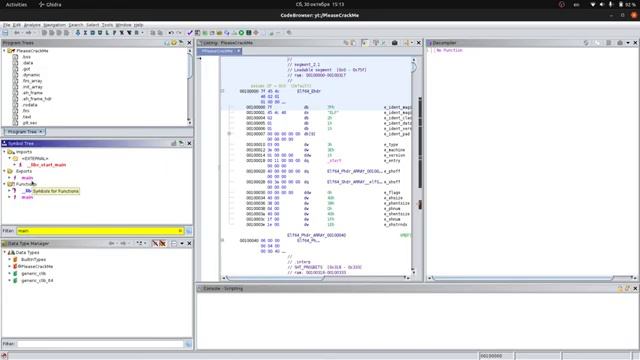Select the .rodata section in Program Trees
Screen dimensions: 640x360
pyautogui.click(x=30, y=105)
